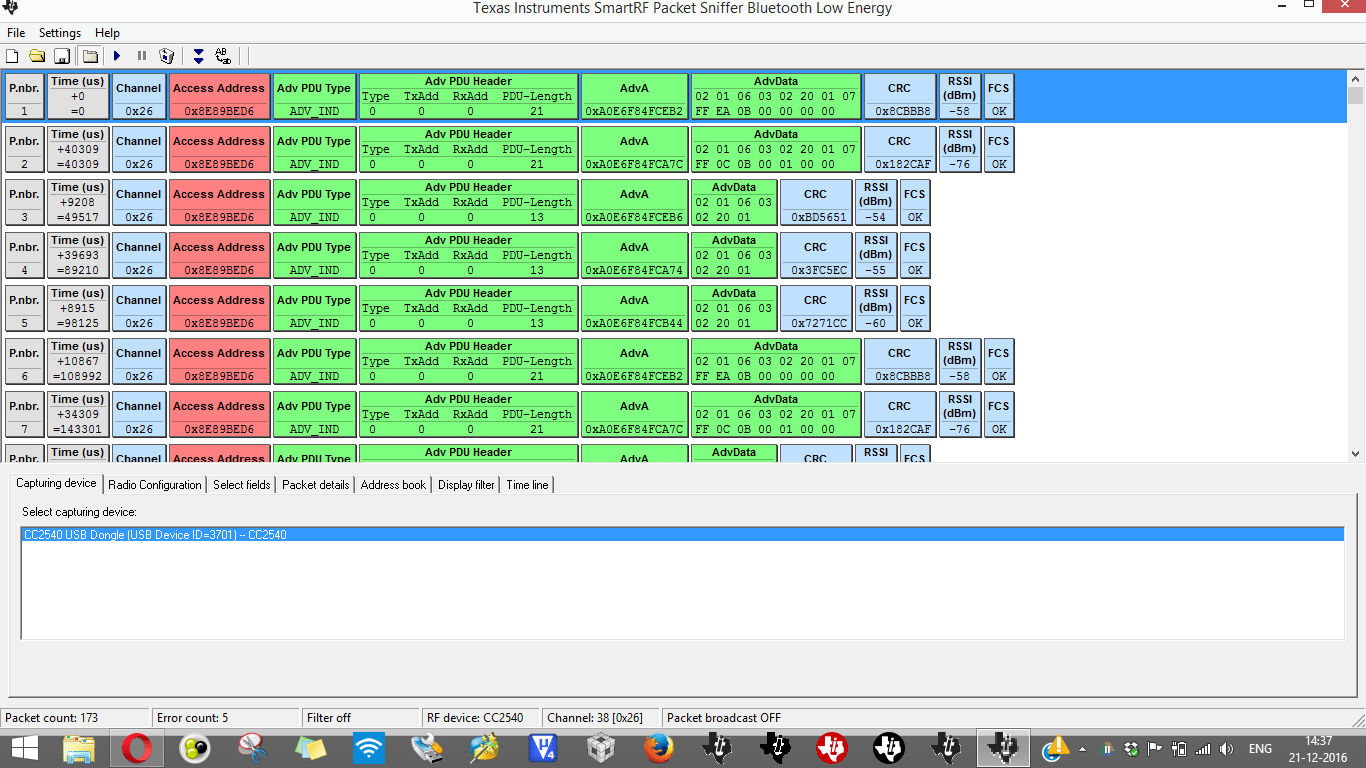Click RSSI value -54
1366x768 pixels.
click(876, 217)
